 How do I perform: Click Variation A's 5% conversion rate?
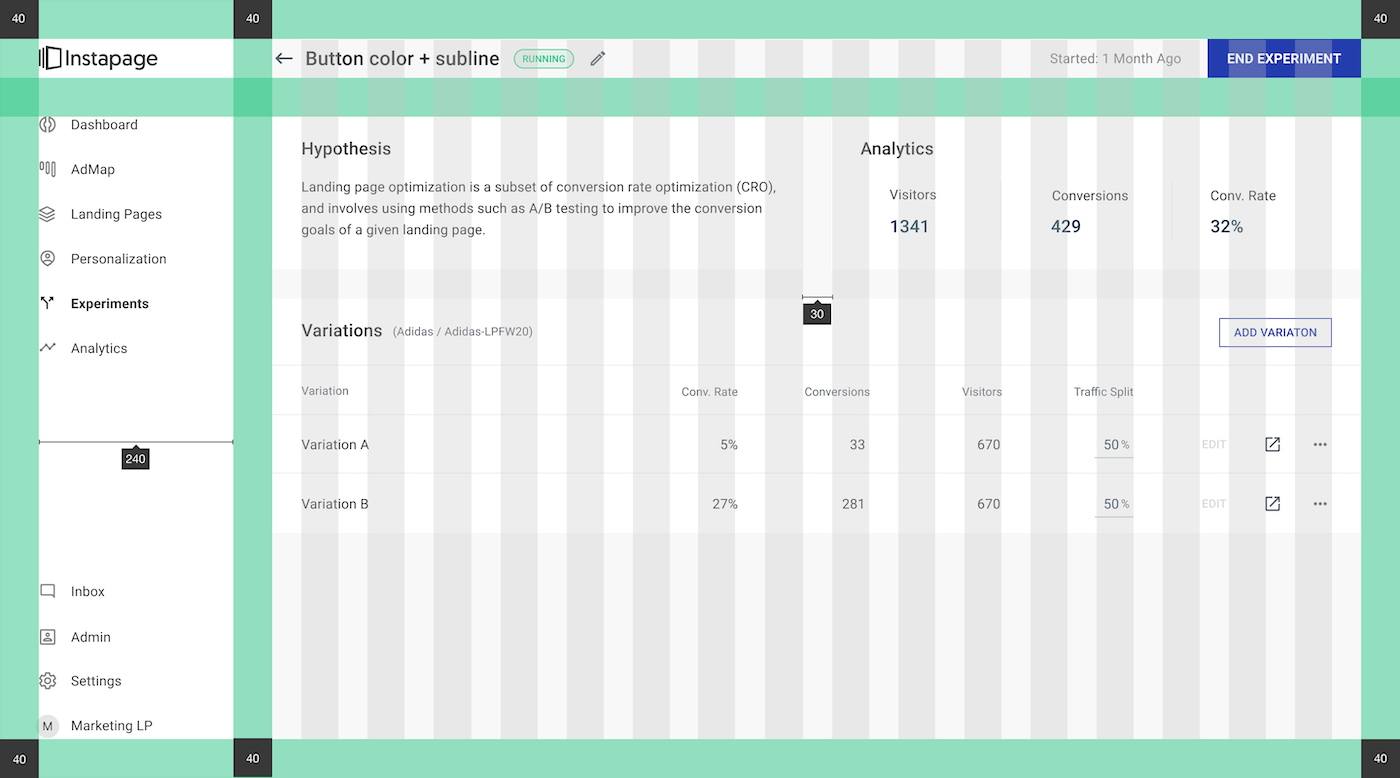(x=729, y=444)
